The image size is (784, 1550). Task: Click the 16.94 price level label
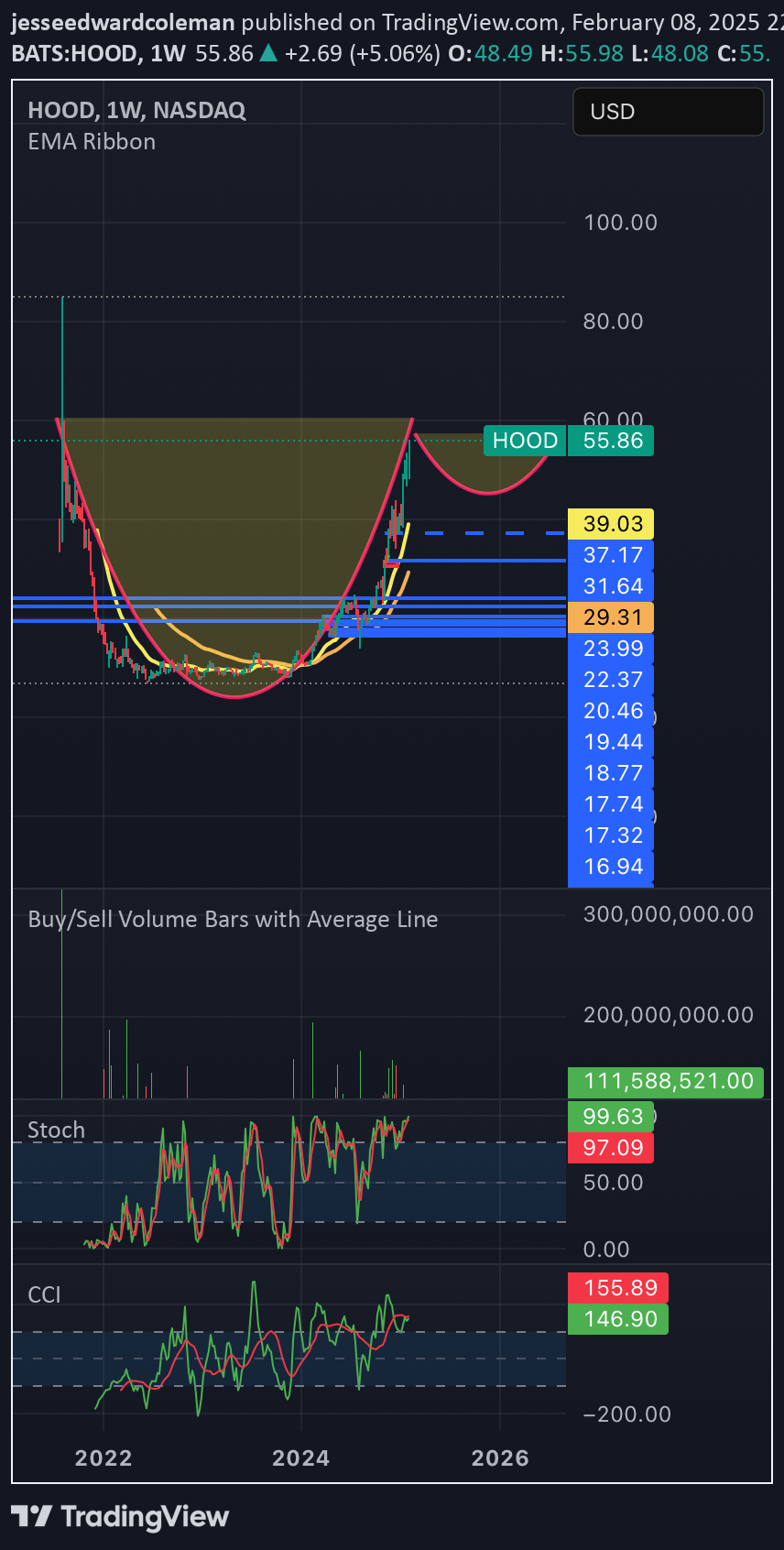611,867
